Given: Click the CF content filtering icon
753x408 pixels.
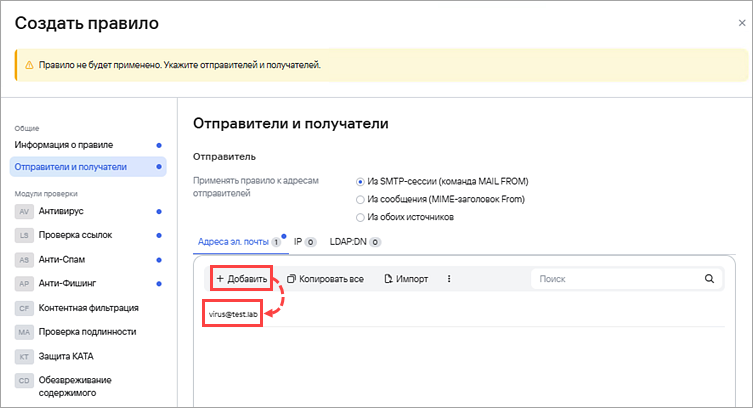Looking at the screenshot, I should click(x=24, y=308).
